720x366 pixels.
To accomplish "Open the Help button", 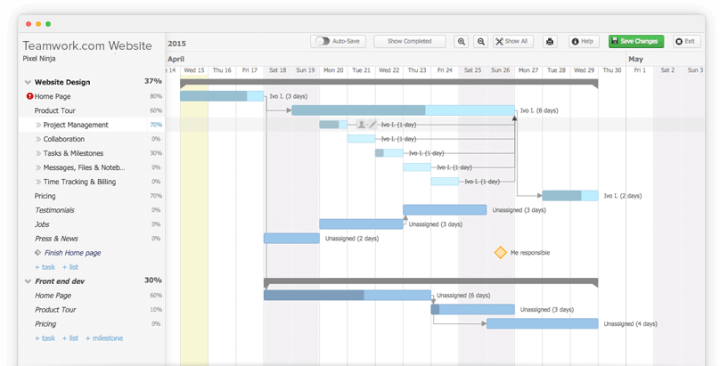I will pos(584,41).
